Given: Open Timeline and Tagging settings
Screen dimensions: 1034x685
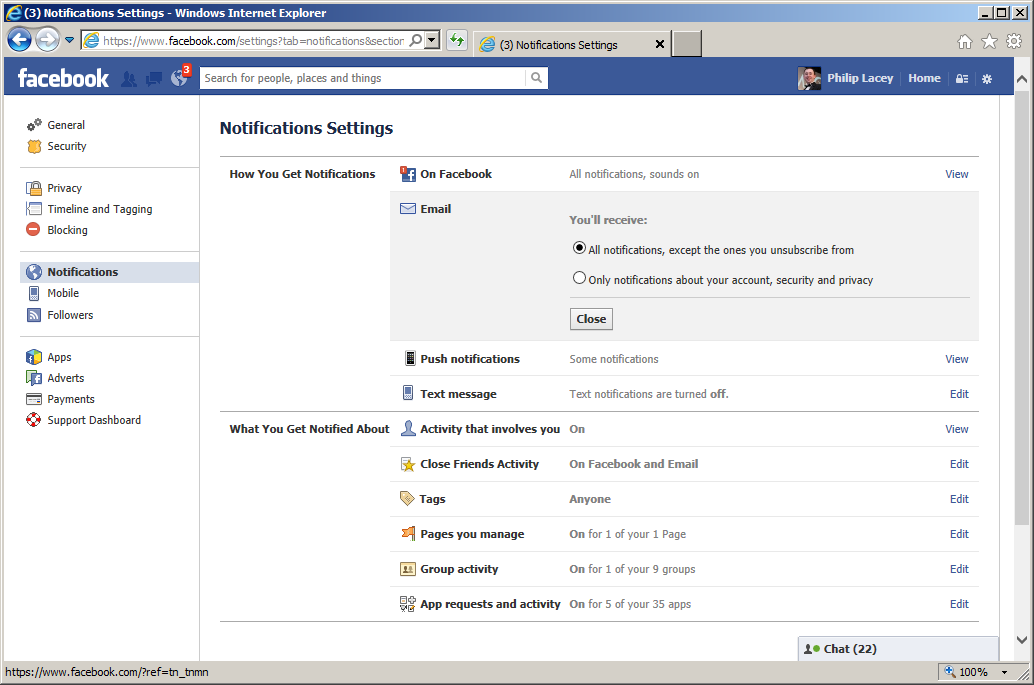Looking at the screenshot, I should 100,209.
